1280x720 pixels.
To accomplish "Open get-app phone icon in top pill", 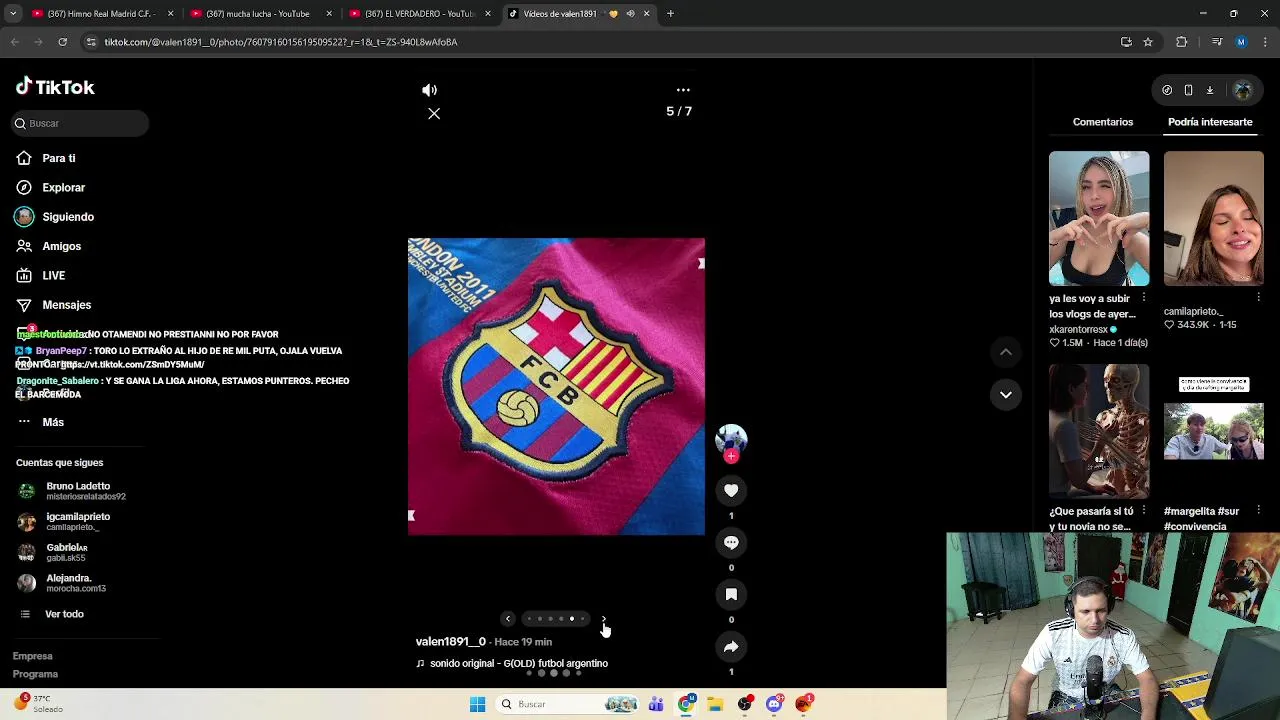I will click(x=1188, y=90).
